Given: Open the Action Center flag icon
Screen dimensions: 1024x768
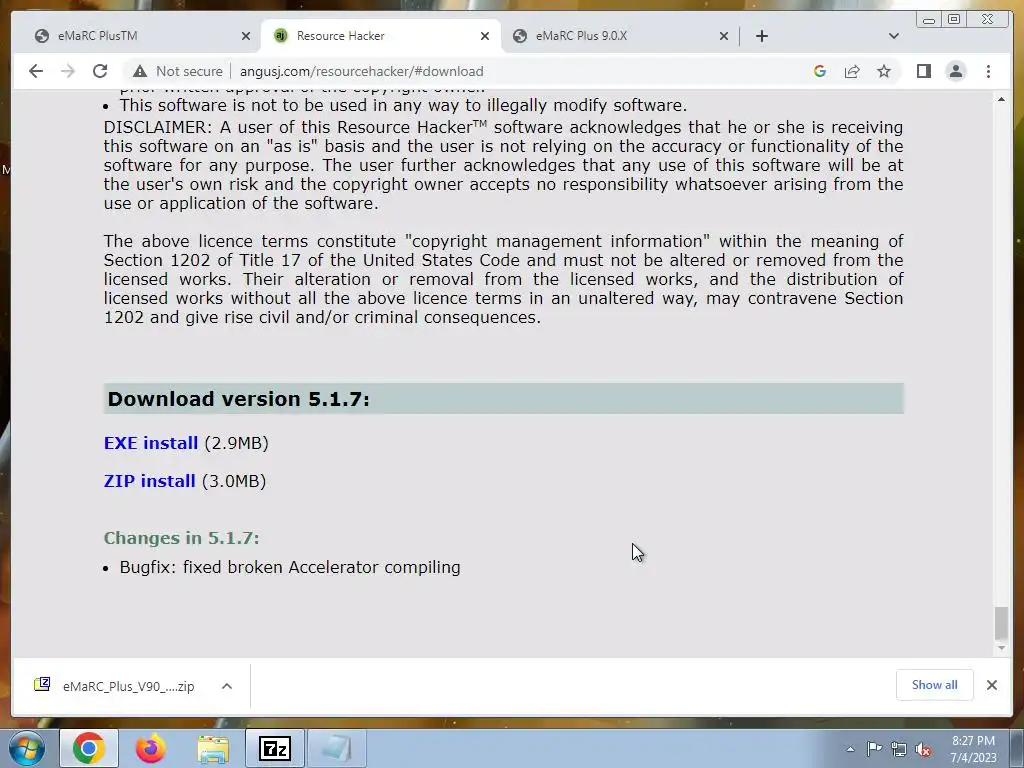Looking at the screenshot, I should 874,749.
